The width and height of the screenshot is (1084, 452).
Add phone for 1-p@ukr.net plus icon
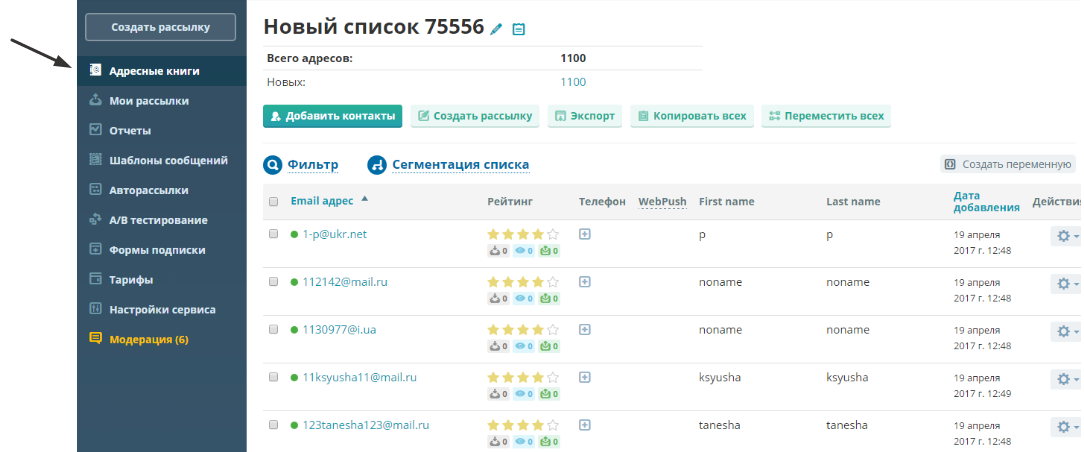[585, 234]
